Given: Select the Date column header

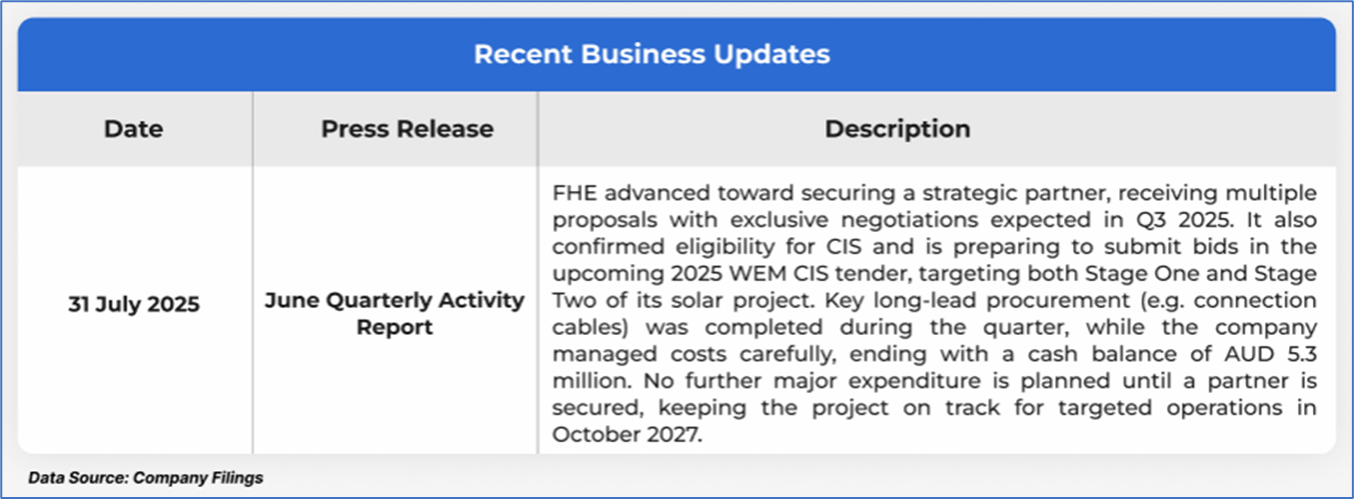Looking at the screenshot, I should [x=133, y=129].
